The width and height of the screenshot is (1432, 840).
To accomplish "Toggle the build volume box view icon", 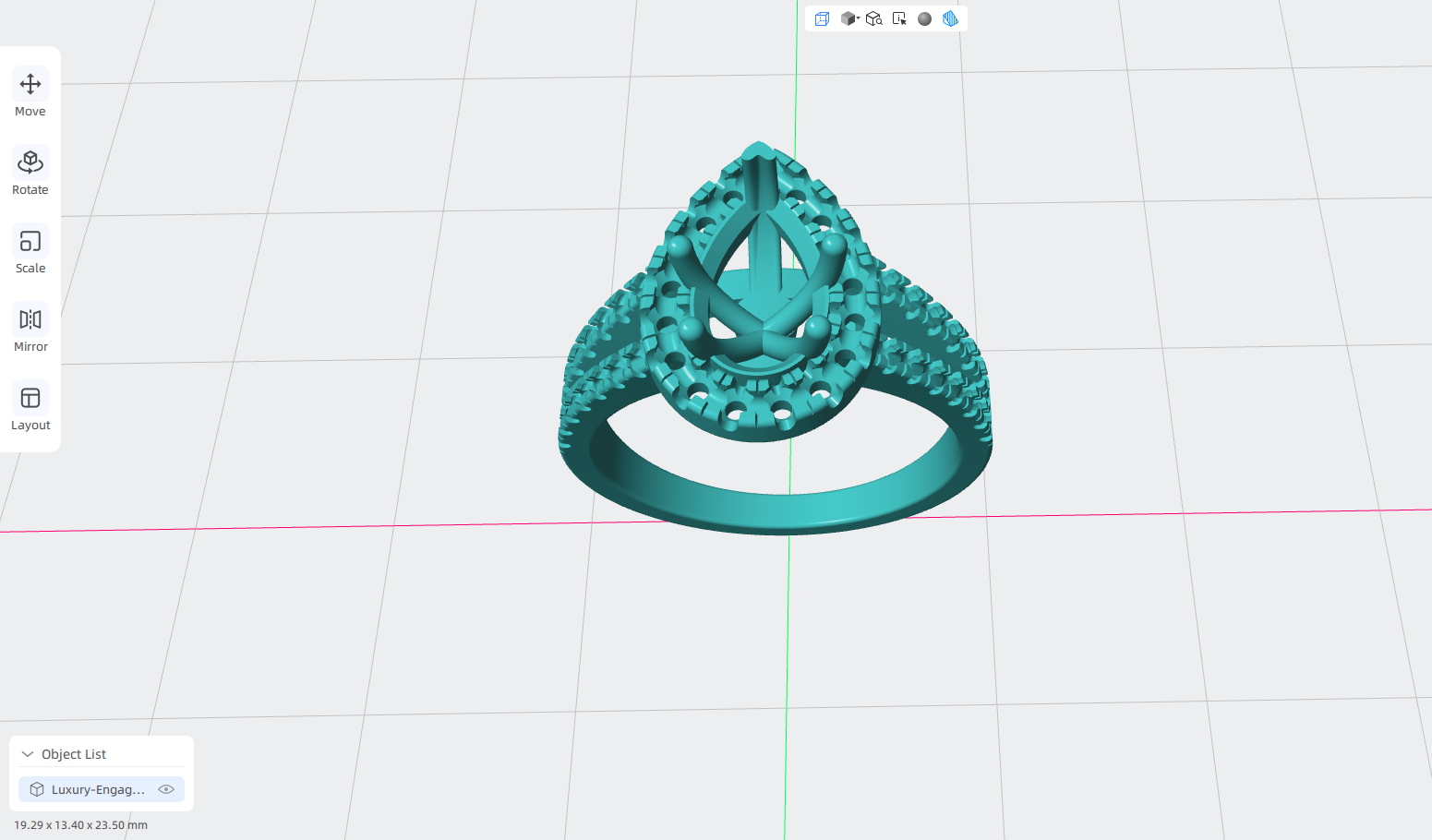I will (822, 18).
